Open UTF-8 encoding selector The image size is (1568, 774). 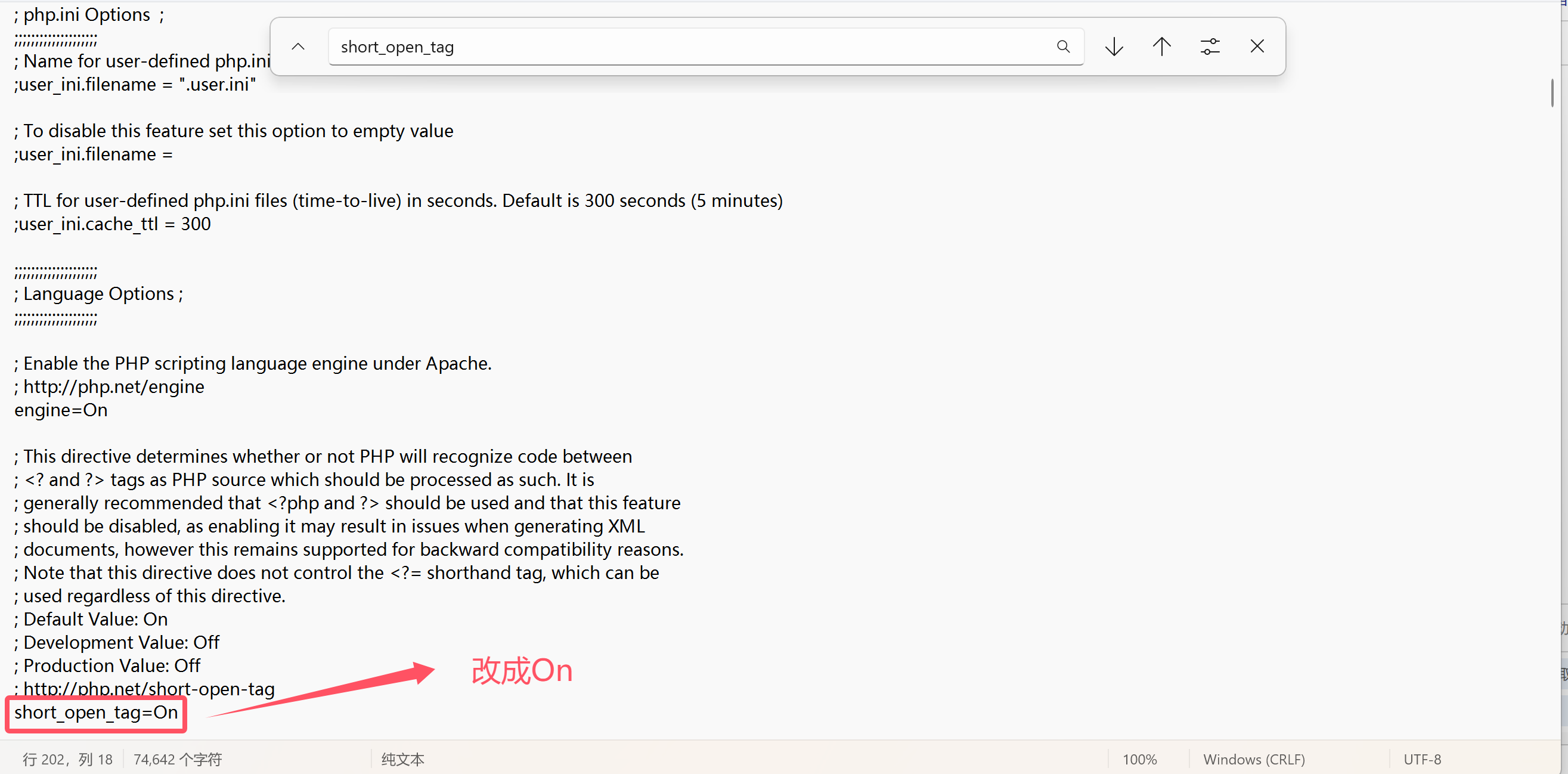(x=1422, y=758)
